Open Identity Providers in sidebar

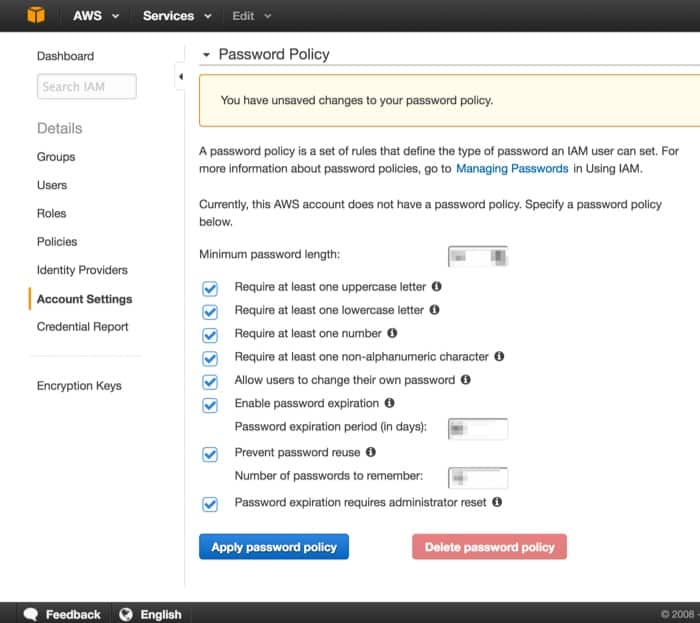point(82,270)
